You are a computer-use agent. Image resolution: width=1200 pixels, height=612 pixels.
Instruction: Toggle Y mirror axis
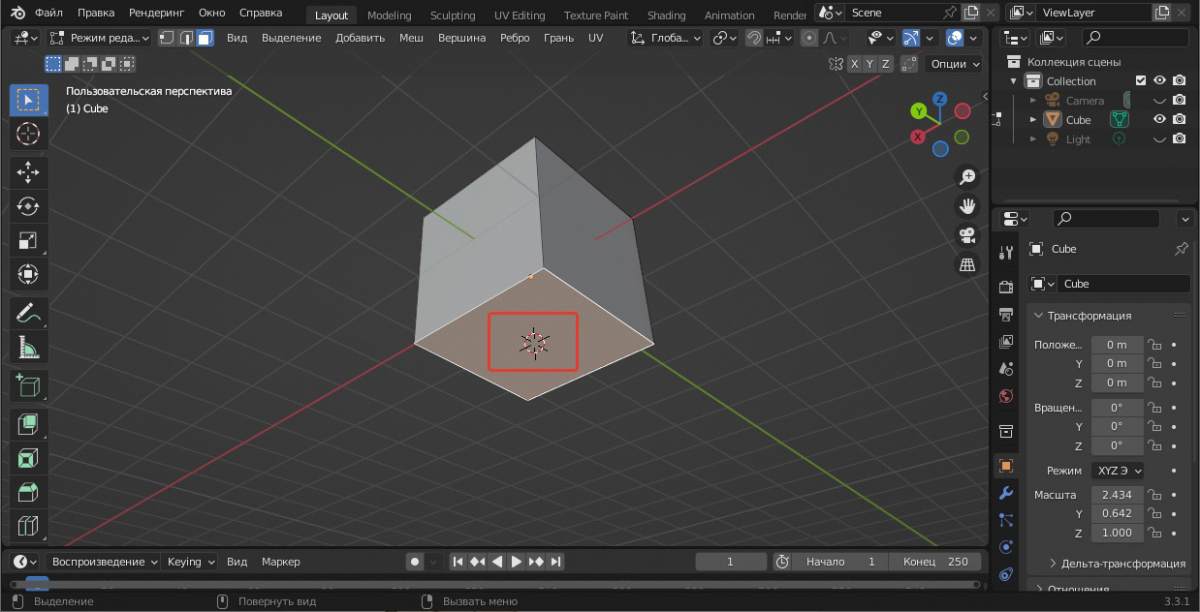click(x=870, y=63)
